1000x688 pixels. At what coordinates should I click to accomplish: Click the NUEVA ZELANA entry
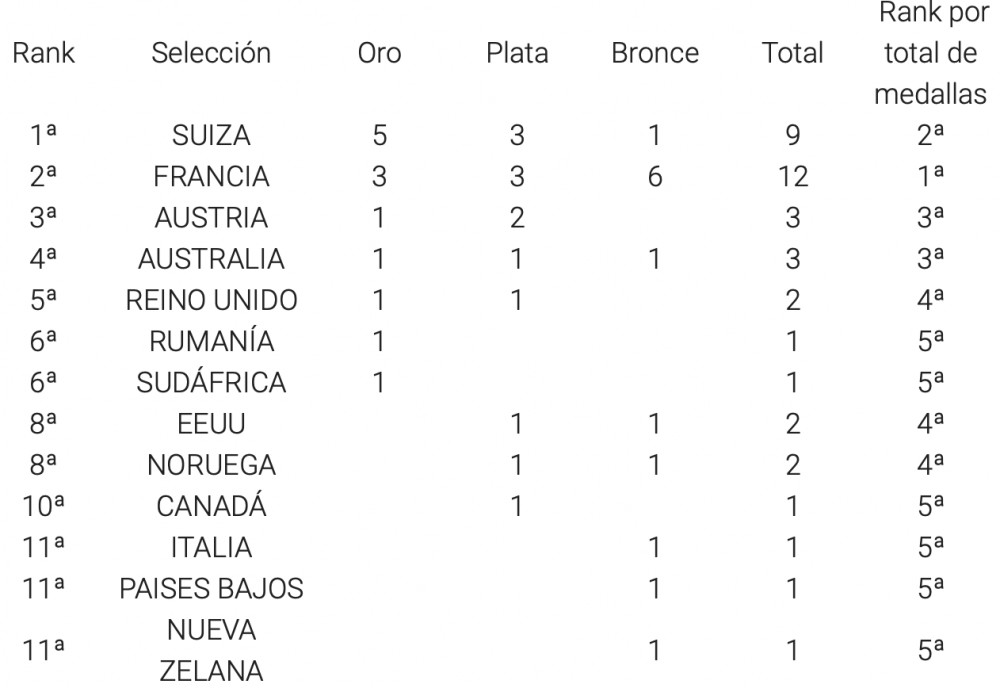[211, 650]
